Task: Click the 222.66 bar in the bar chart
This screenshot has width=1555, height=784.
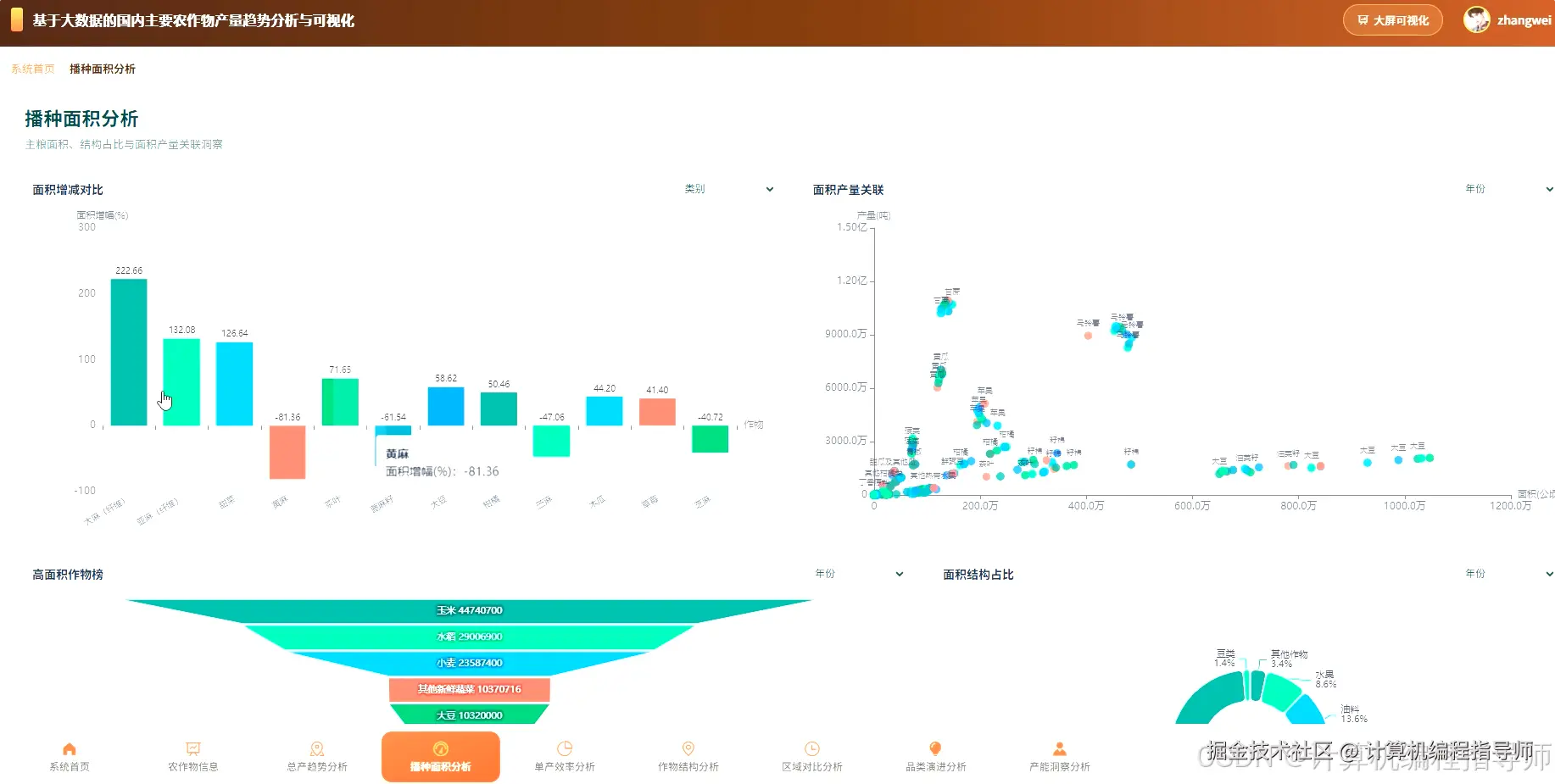Action: pyautogui.click(x=129, y=352)
